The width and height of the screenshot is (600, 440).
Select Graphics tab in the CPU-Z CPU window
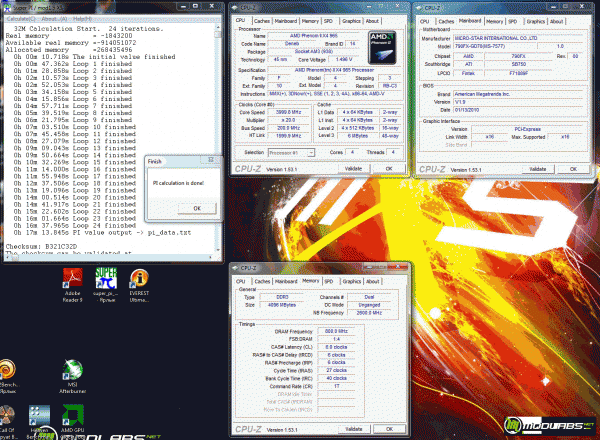click(x=351, y=21)
